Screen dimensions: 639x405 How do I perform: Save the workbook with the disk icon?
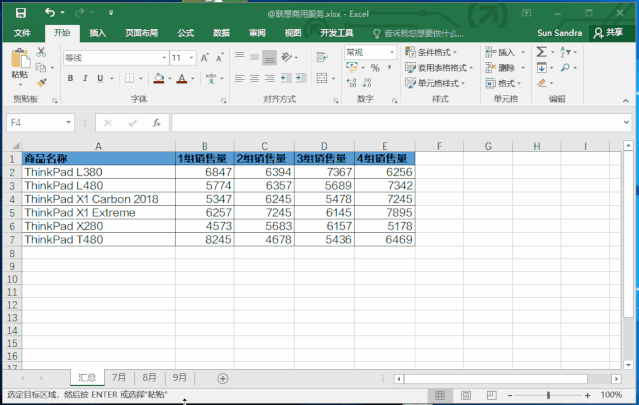pyautogui.click(x=21, y=13)
